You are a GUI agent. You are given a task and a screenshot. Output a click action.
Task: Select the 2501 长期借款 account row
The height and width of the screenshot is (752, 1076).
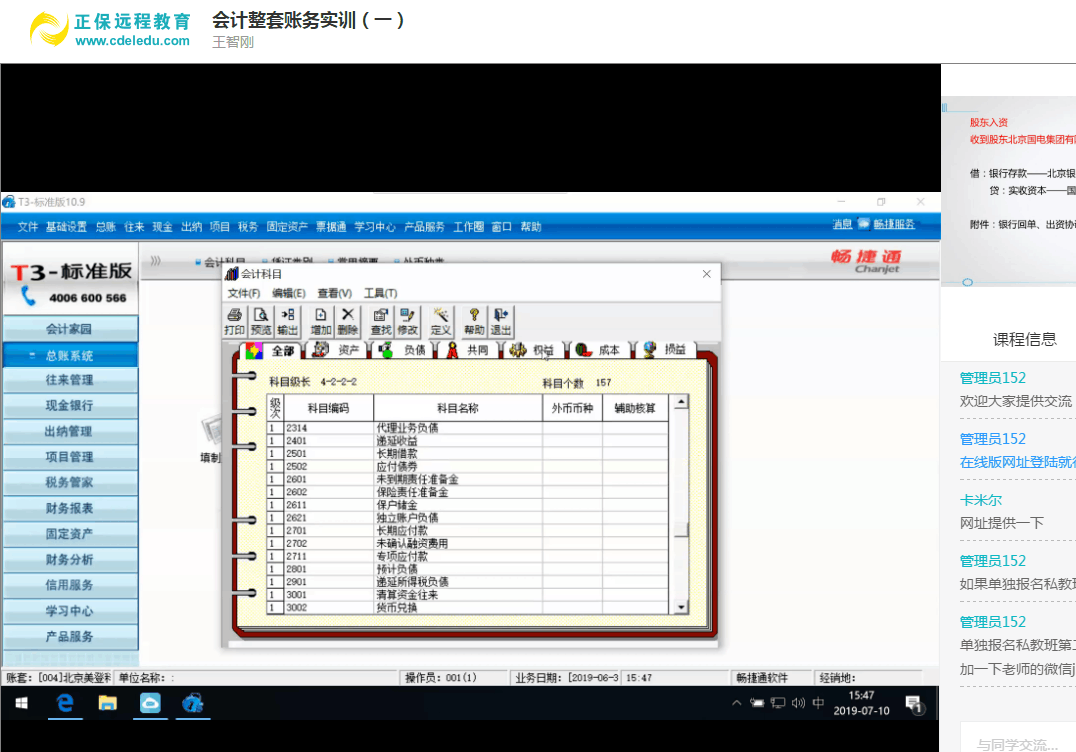[420, 453]
